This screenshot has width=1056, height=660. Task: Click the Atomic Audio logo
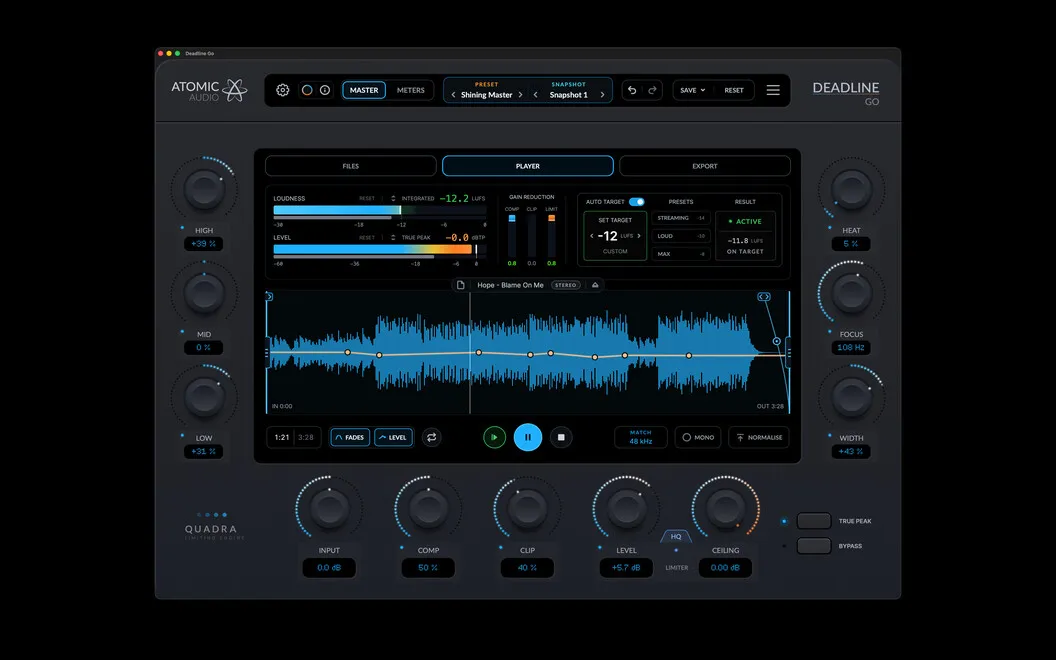click(209, 90)
